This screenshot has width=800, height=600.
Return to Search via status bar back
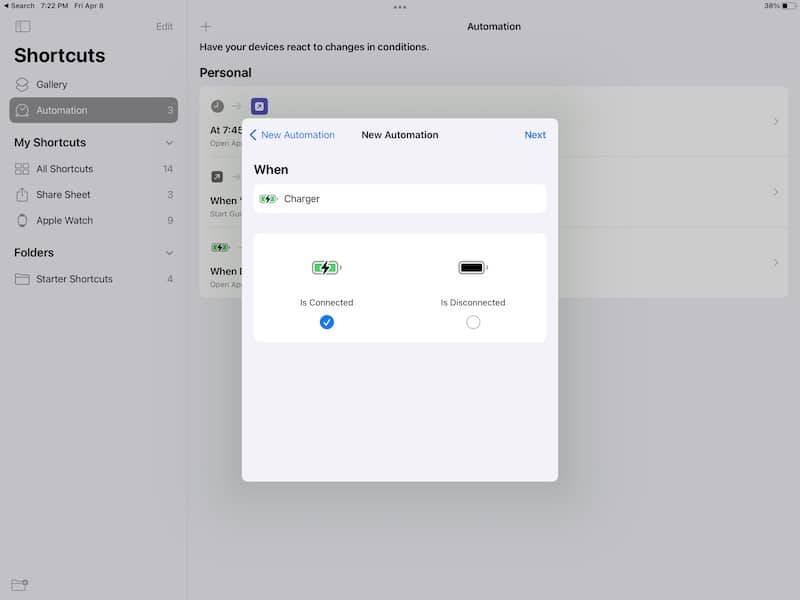19,6
